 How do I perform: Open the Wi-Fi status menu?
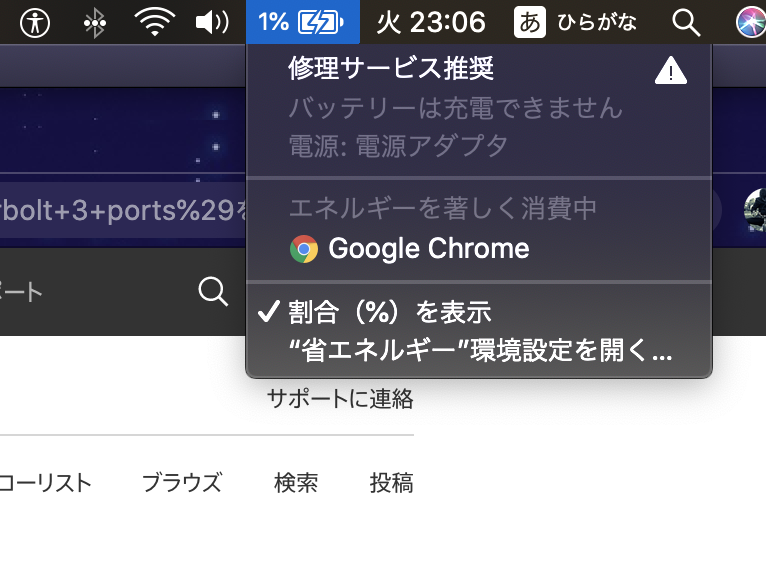(x=153, y=22)
